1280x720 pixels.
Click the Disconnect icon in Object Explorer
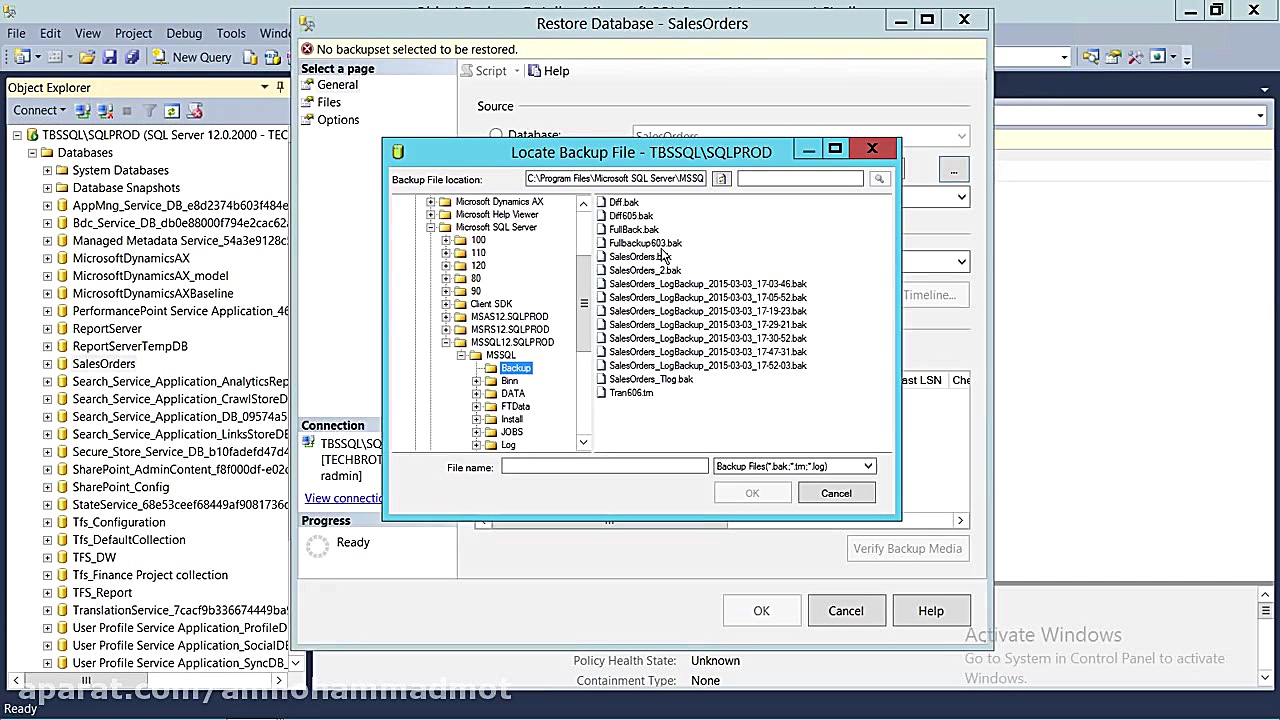105,110
